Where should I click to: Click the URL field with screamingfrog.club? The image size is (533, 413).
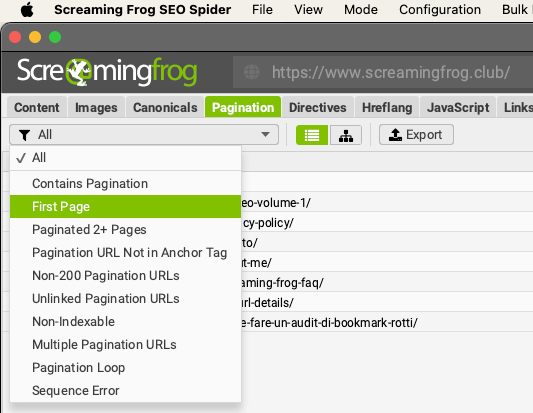click(x=383, y=72)
